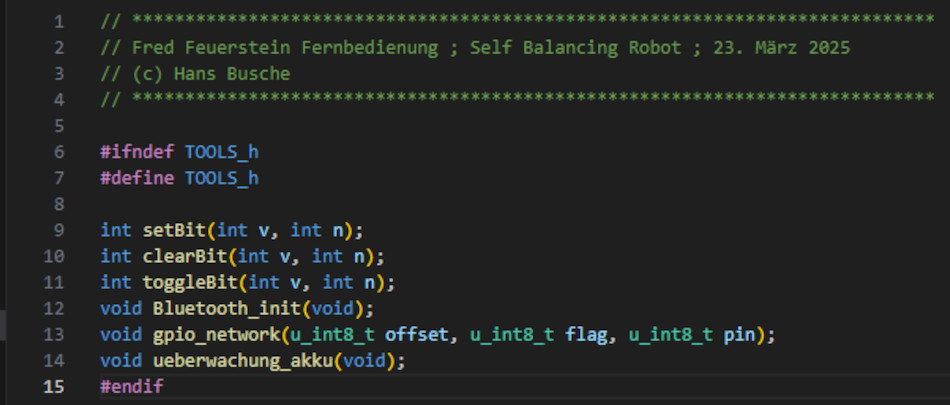Click line number 9 in the gutter

tap(58, 230)
